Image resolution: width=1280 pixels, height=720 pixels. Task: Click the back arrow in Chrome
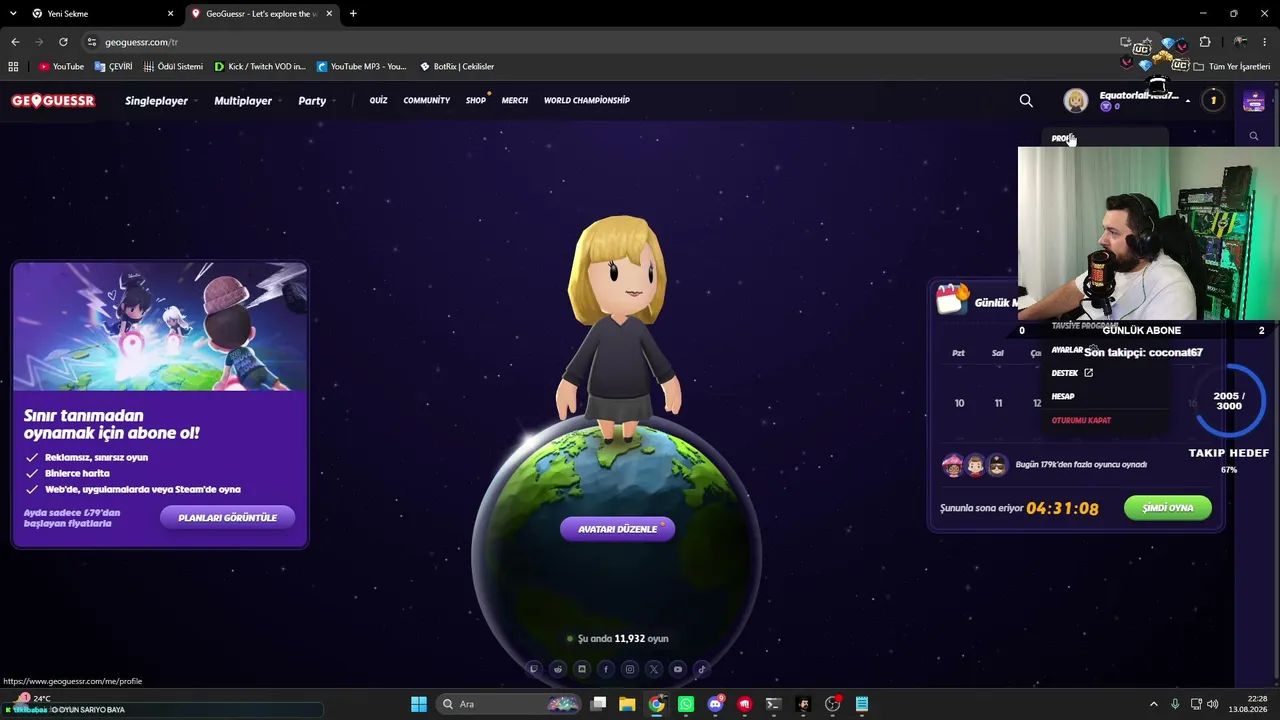click(15, 42)
